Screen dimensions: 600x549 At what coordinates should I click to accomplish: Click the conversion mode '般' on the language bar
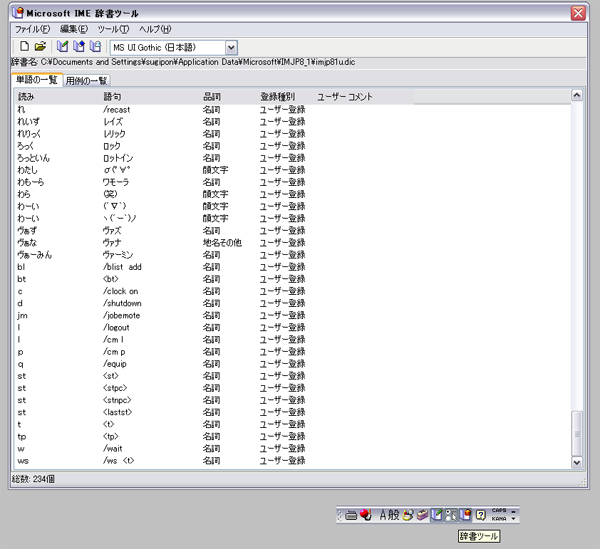(x=394, y=515)
